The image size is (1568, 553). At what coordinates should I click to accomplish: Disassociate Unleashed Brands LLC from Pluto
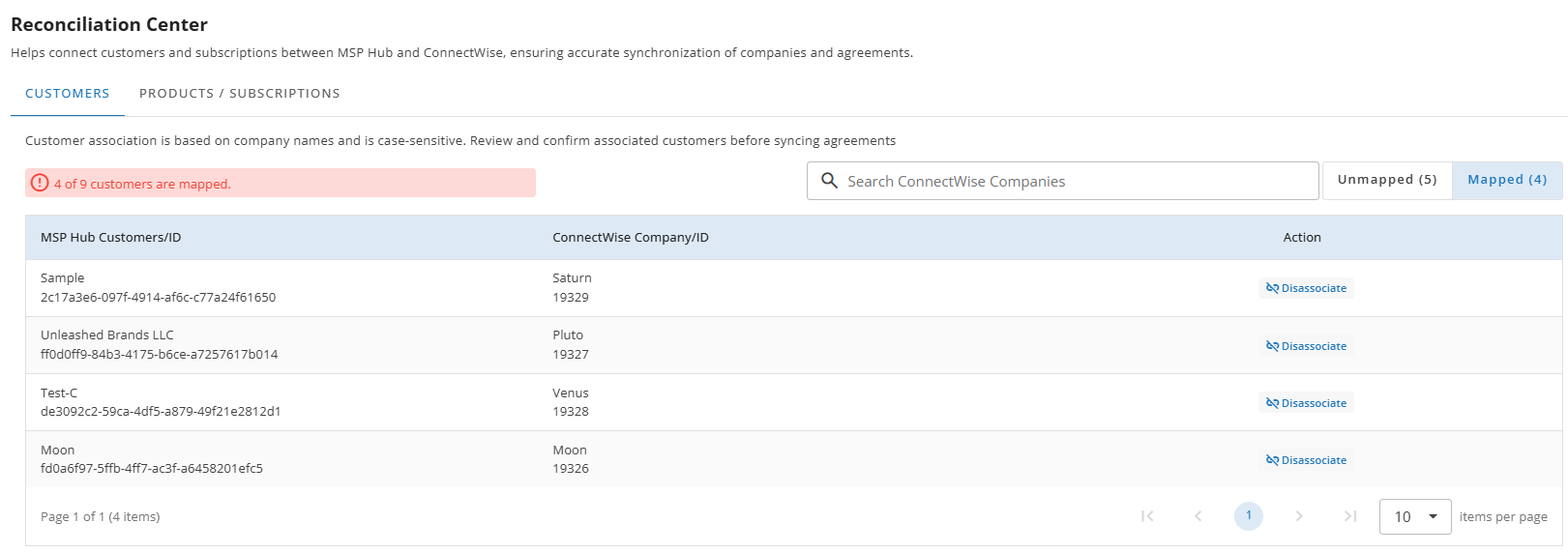[x=1306, y=346]
